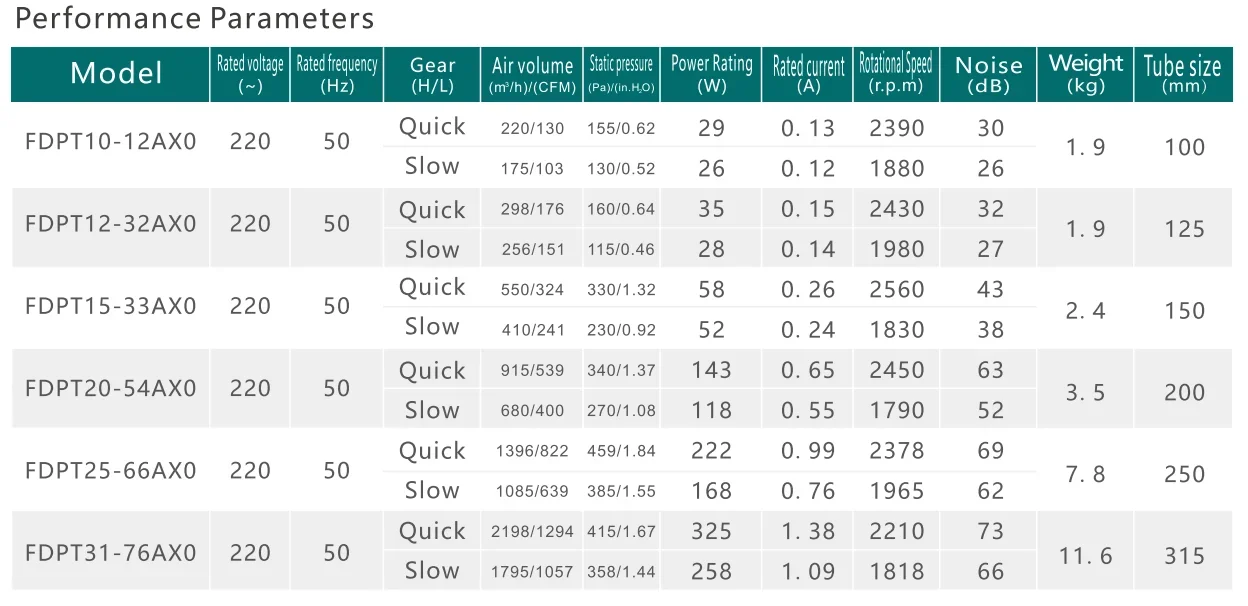Click the Power Rating (W) header
The width and height of the screenshot is (1248, 606).
711,74
